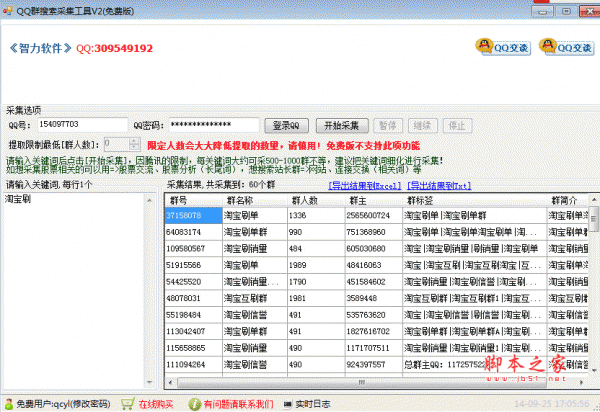Select group number cell 37158078
600x412 pixels.
tap(194, 215)
